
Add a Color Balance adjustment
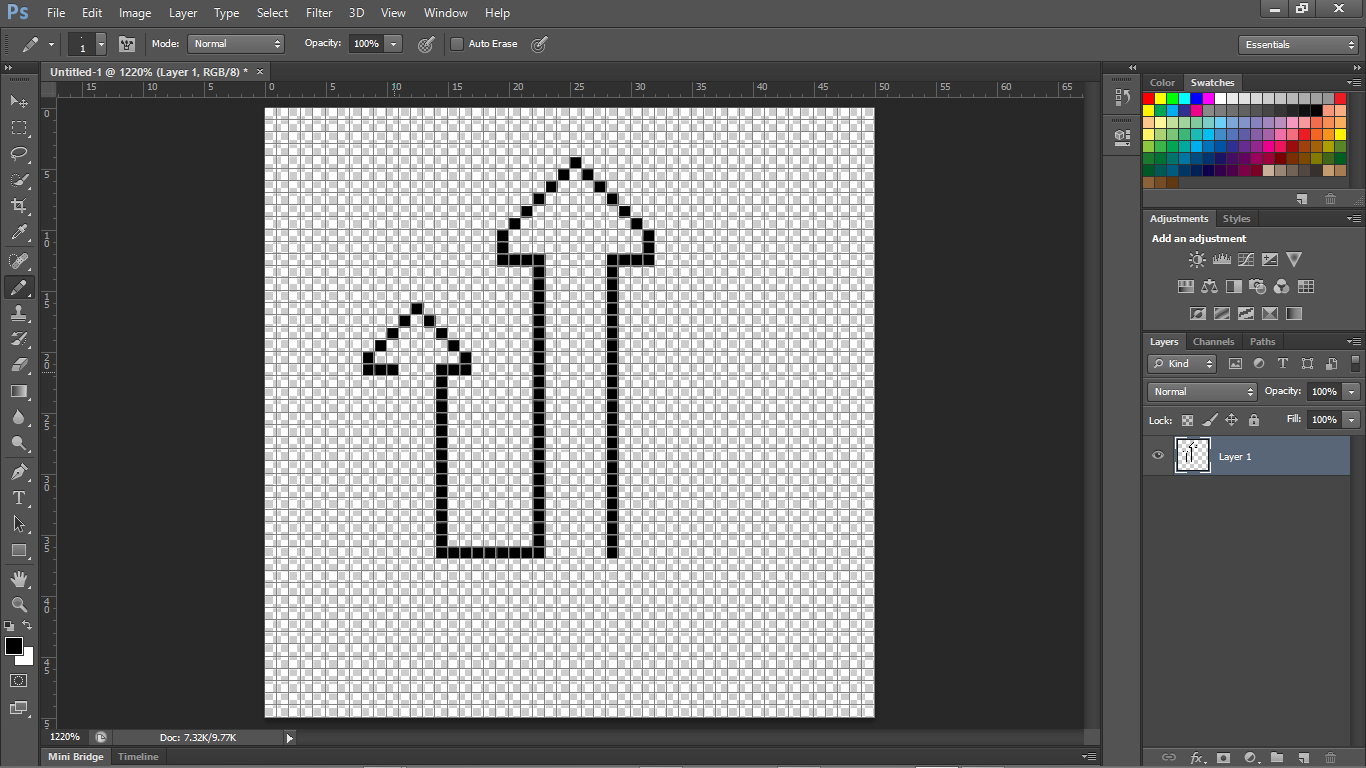(1210, 286)
